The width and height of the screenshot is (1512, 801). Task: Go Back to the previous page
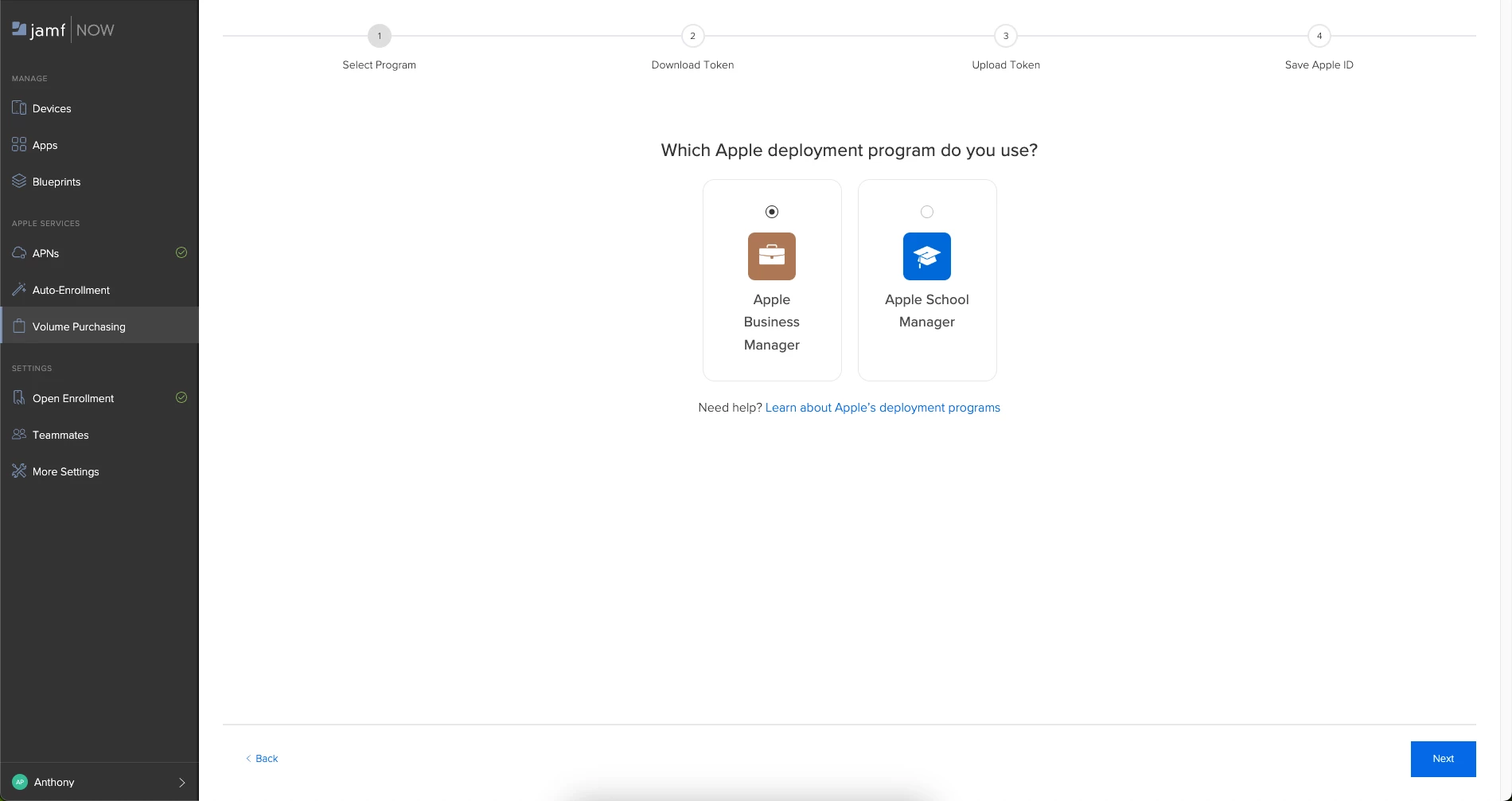[x=262, y=759]
